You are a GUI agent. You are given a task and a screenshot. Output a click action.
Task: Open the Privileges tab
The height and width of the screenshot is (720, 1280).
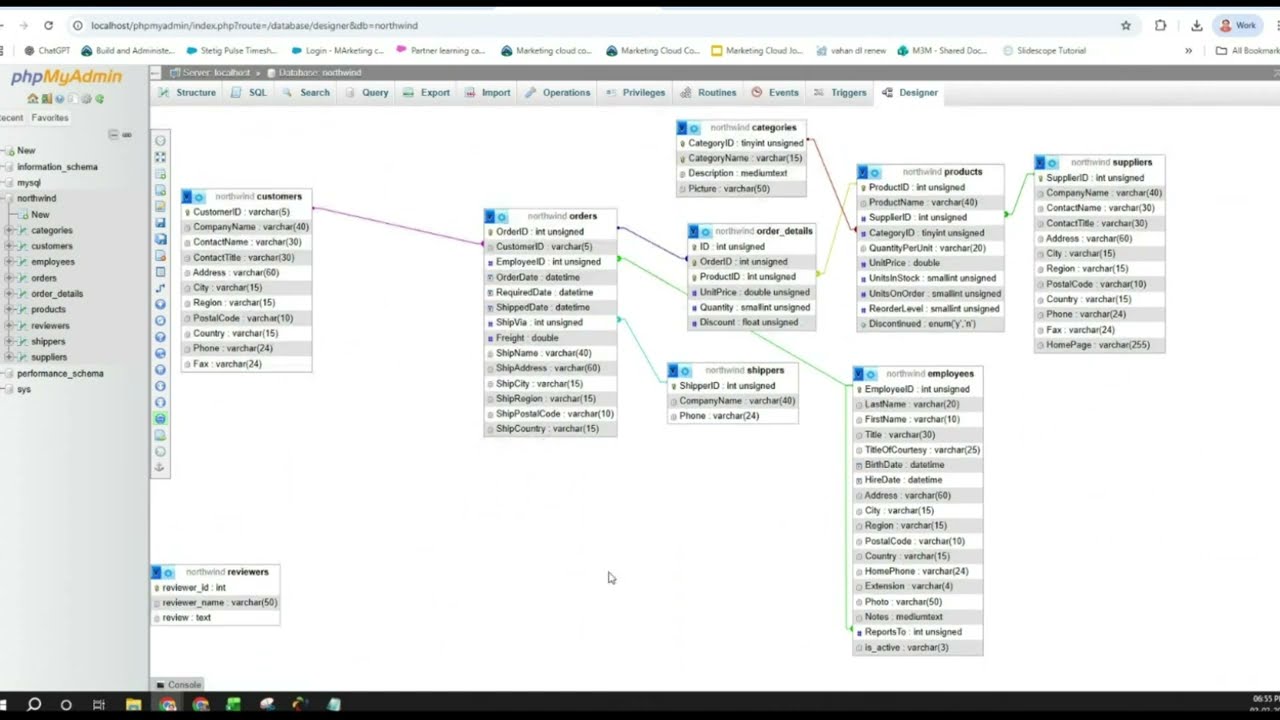tap(636, 92)
